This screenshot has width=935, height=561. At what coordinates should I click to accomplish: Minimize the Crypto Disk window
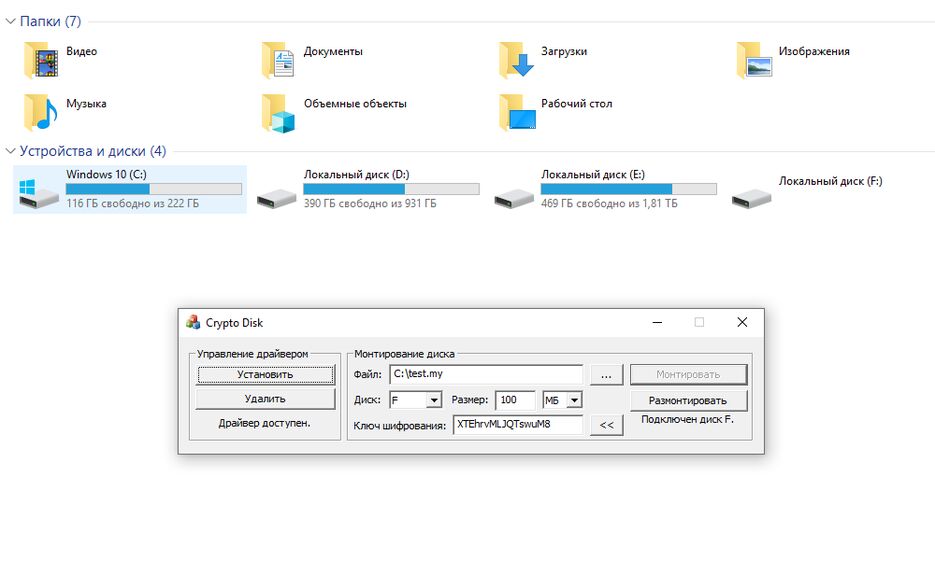657,323
